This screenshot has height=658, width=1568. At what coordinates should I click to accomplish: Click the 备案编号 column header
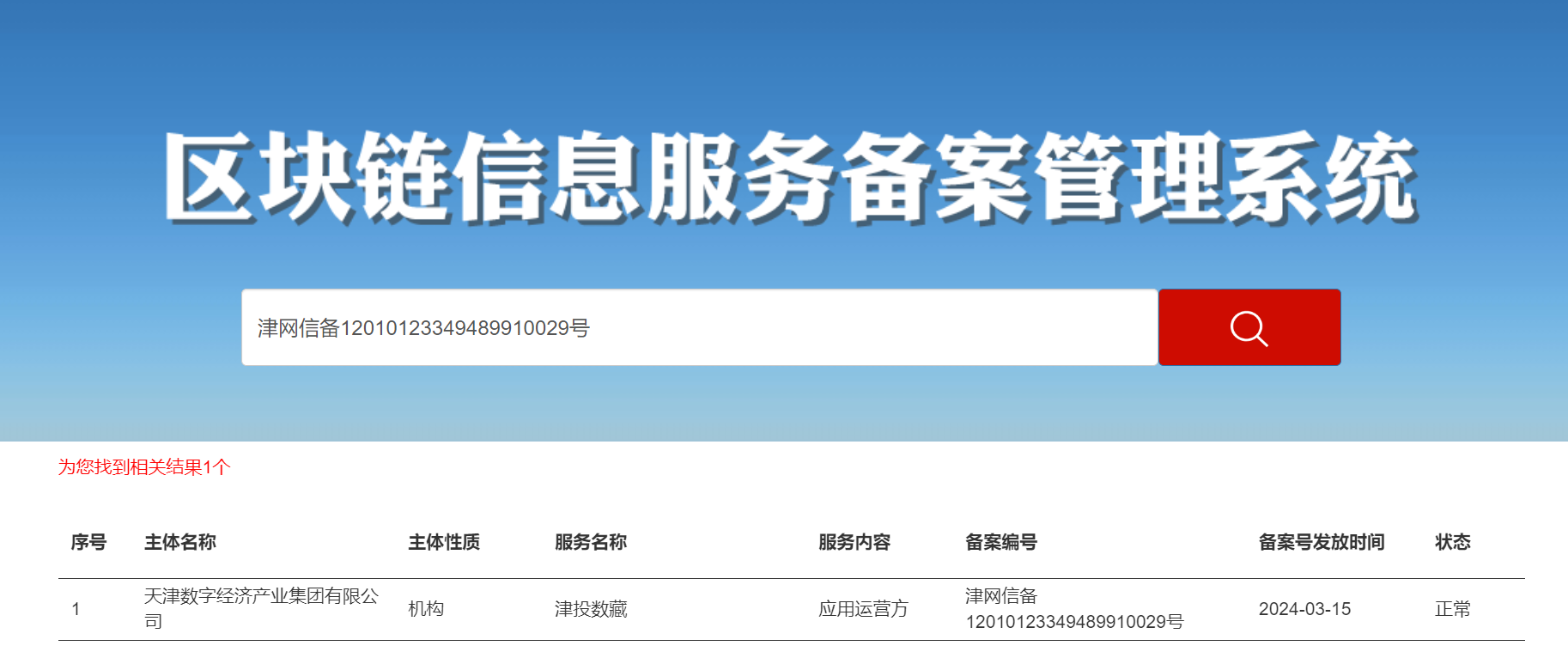pyautogui.click(x=1001, y=542)
